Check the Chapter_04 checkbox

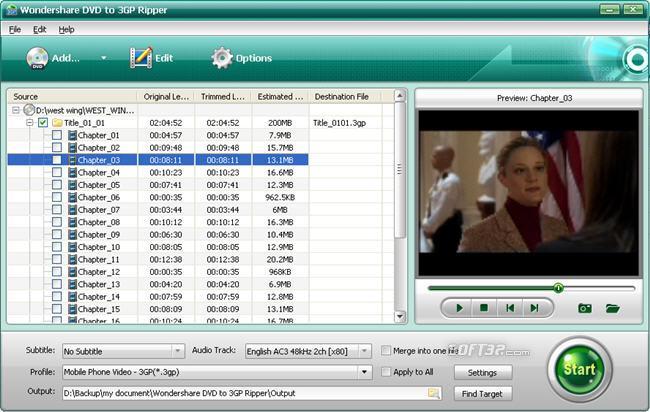point(57,172)
